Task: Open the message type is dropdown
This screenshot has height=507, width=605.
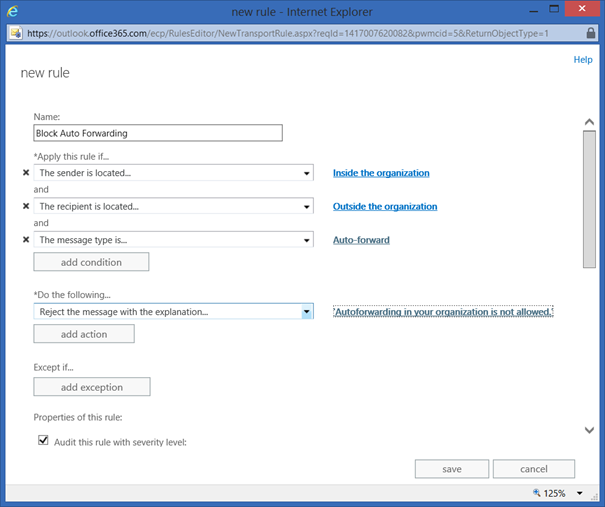Action: (306, 240)
